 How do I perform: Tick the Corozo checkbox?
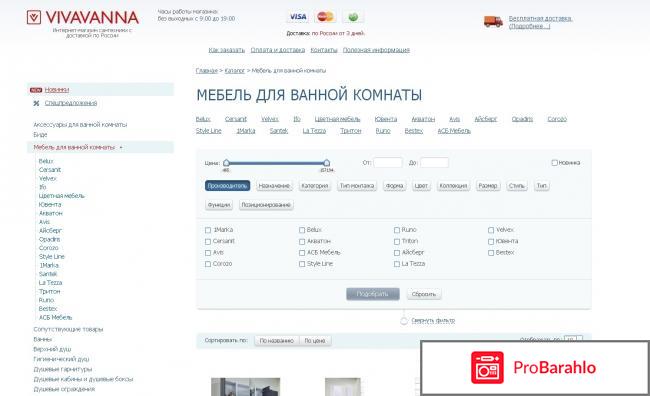(208, 264)
